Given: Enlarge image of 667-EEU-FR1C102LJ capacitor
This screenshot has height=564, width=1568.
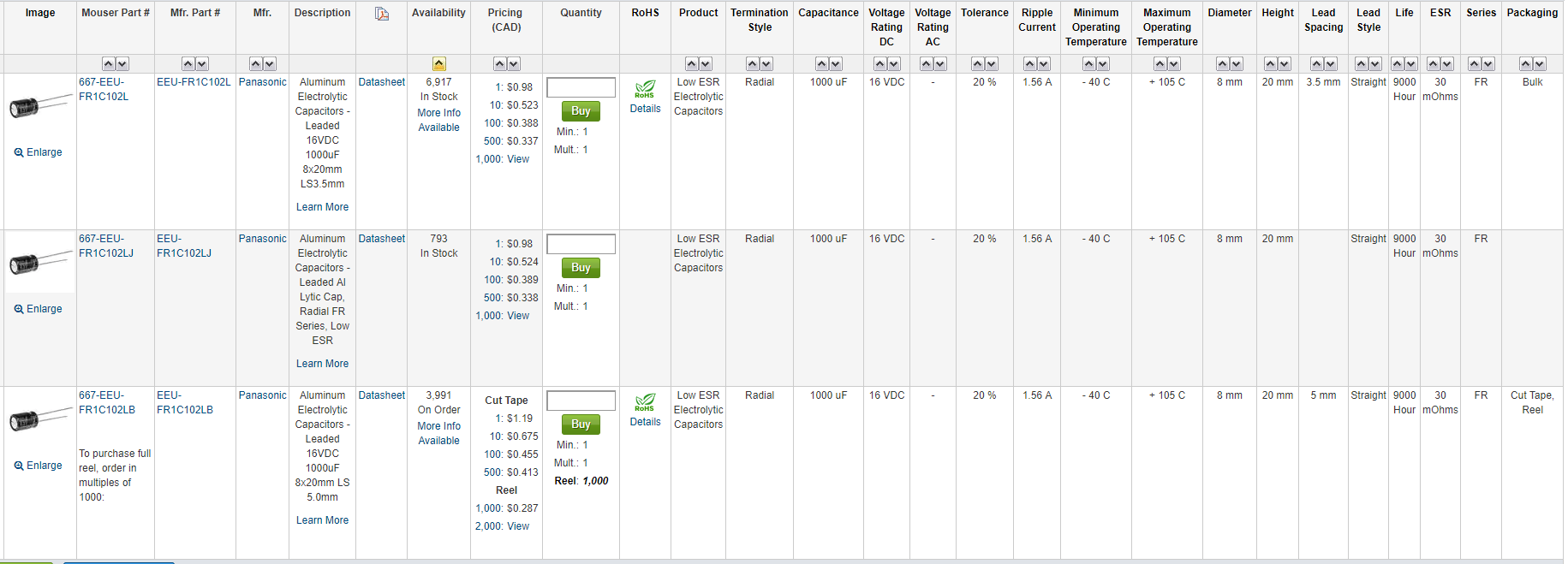Looking at the screenshot, I should point(39,309).
